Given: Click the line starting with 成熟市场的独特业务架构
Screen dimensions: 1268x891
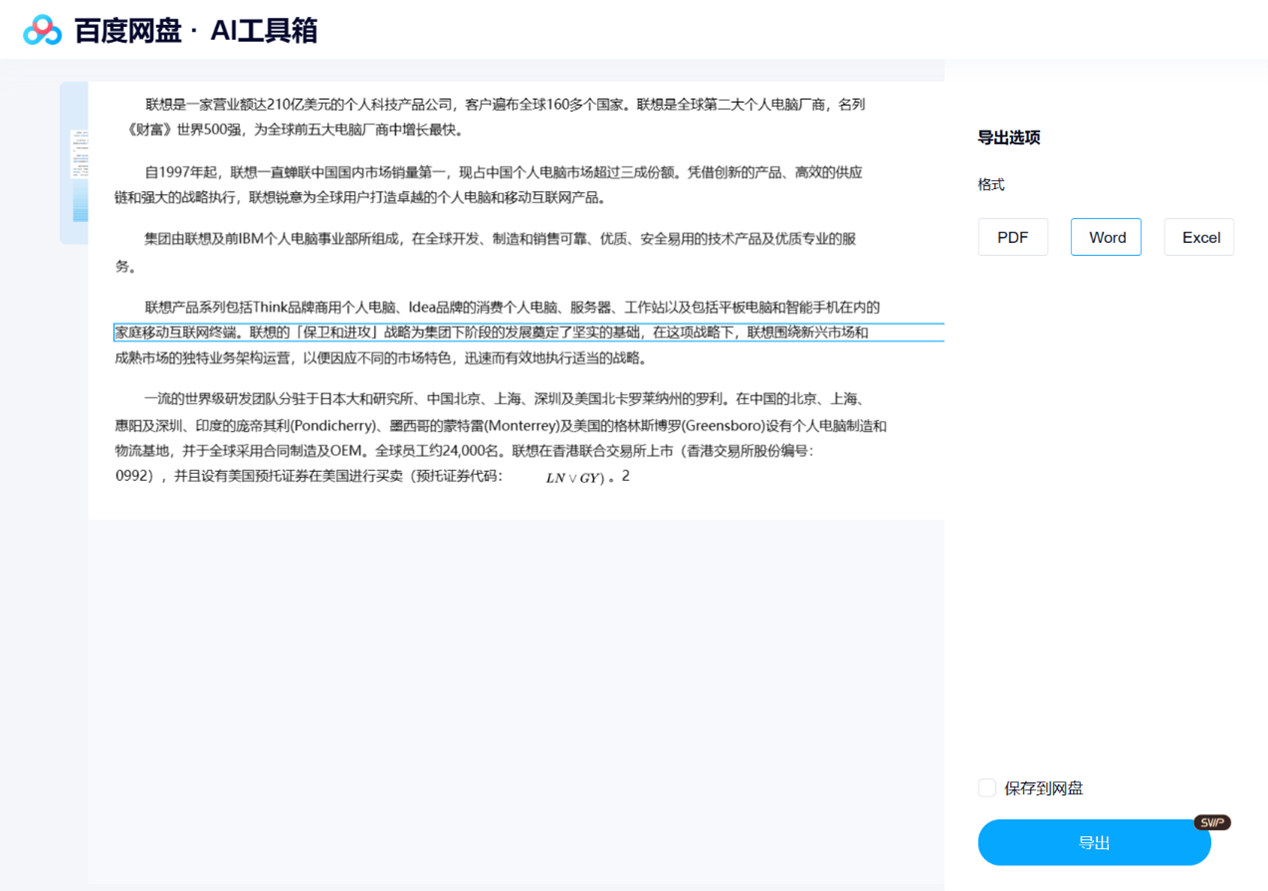Looking at the screenshot, I should [380, 358].
